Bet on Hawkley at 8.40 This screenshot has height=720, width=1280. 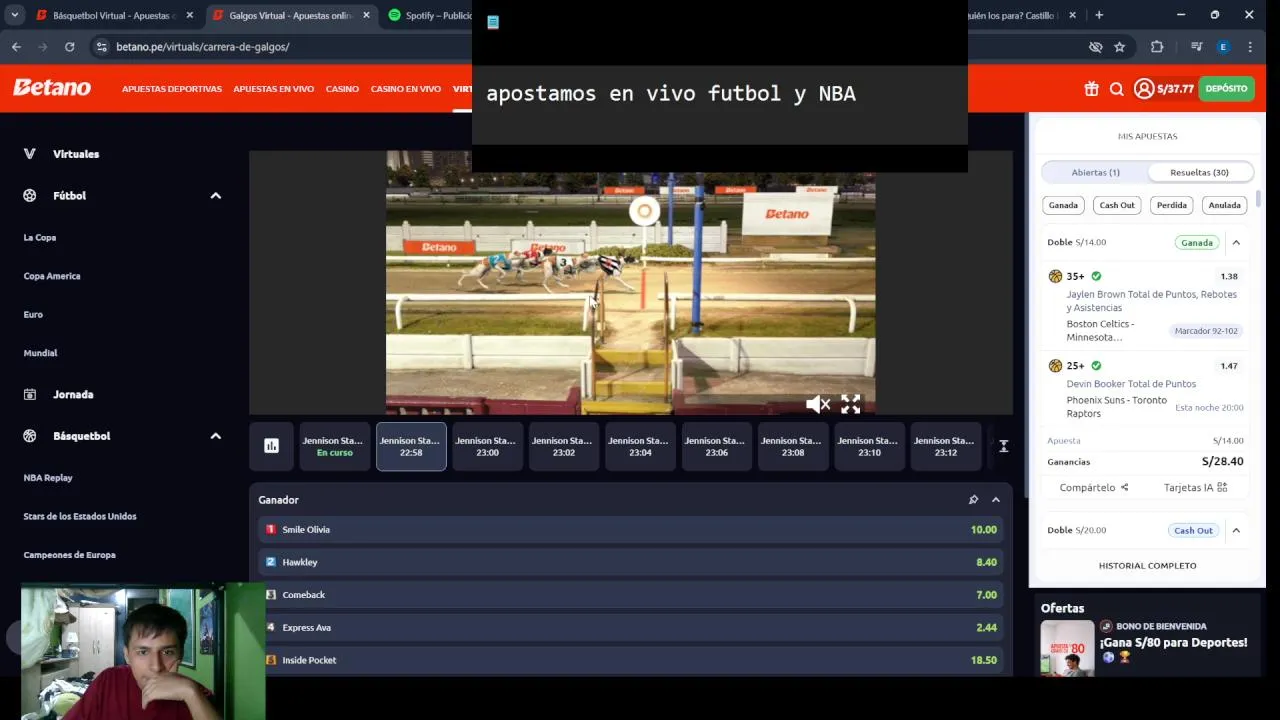point(630,562)
